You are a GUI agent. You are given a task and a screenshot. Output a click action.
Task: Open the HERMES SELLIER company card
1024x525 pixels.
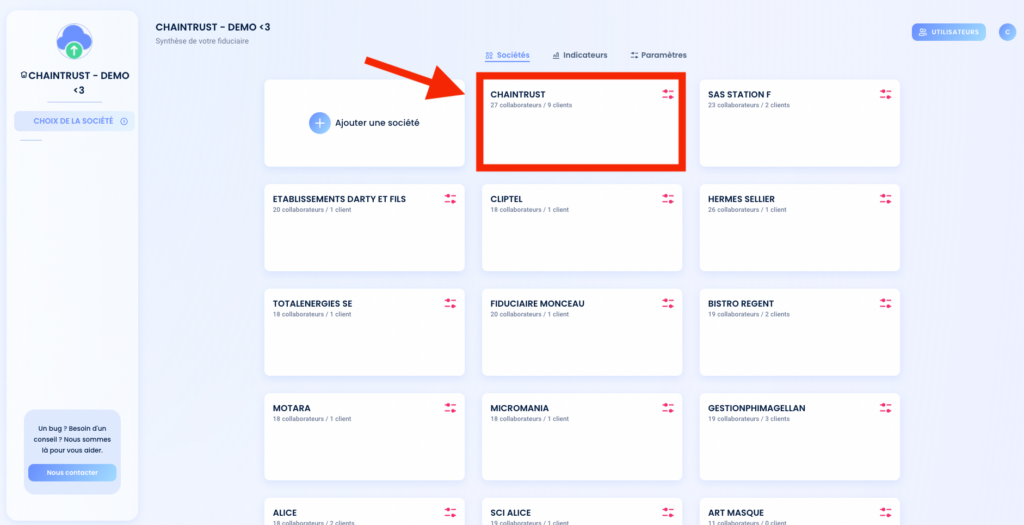point(799,227)
